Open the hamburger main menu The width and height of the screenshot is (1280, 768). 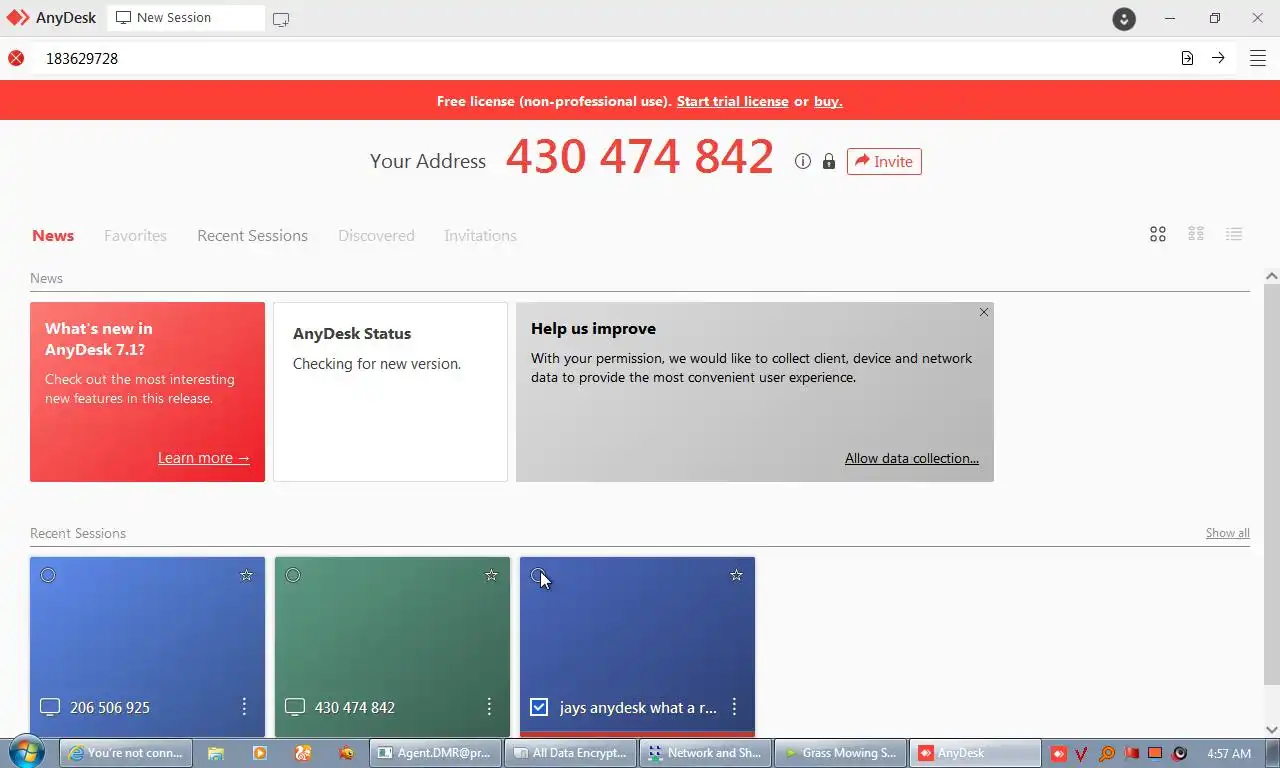pos(1258,58)
